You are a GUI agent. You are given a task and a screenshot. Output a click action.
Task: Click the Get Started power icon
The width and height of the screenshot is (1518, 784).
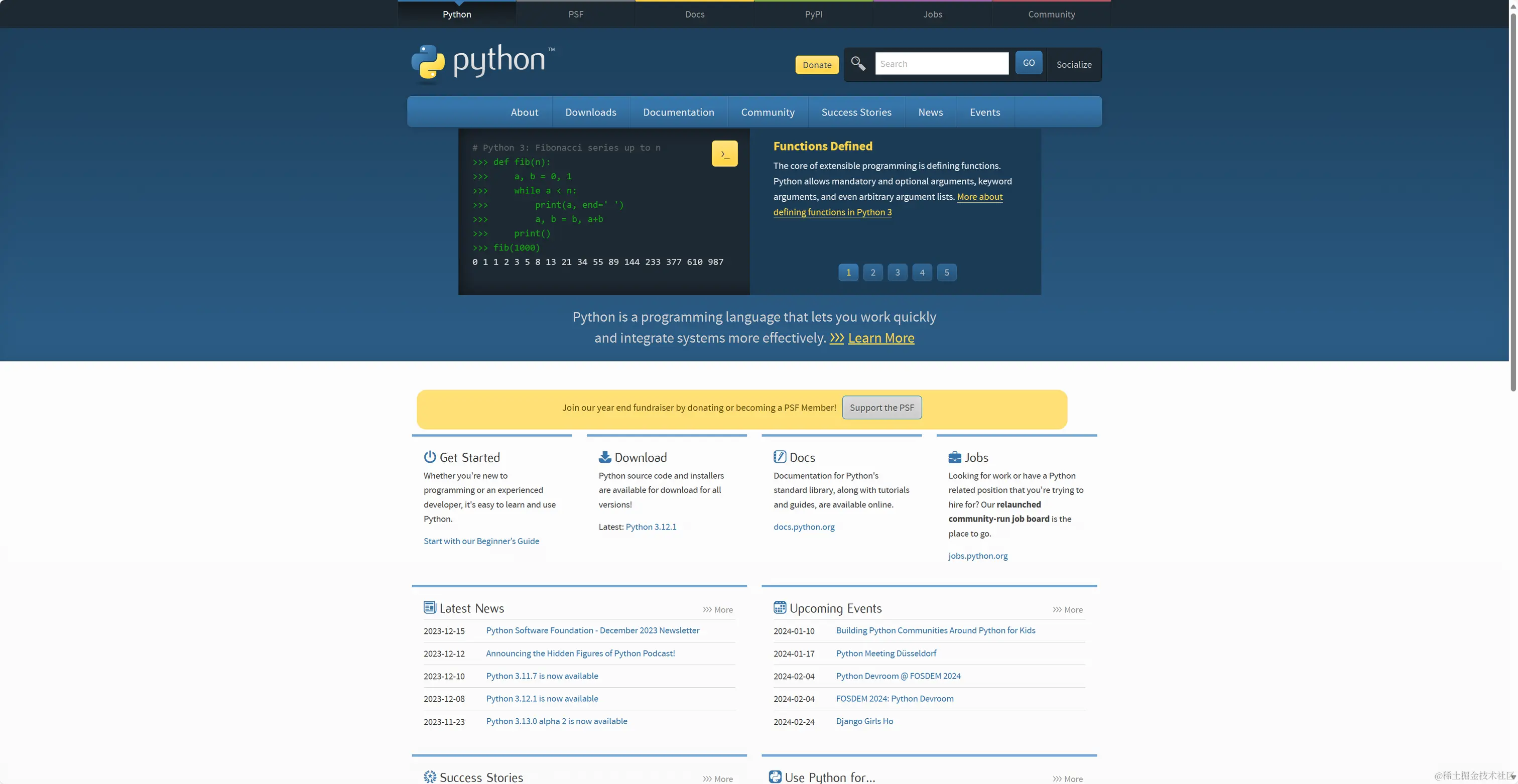click(430, 457)
